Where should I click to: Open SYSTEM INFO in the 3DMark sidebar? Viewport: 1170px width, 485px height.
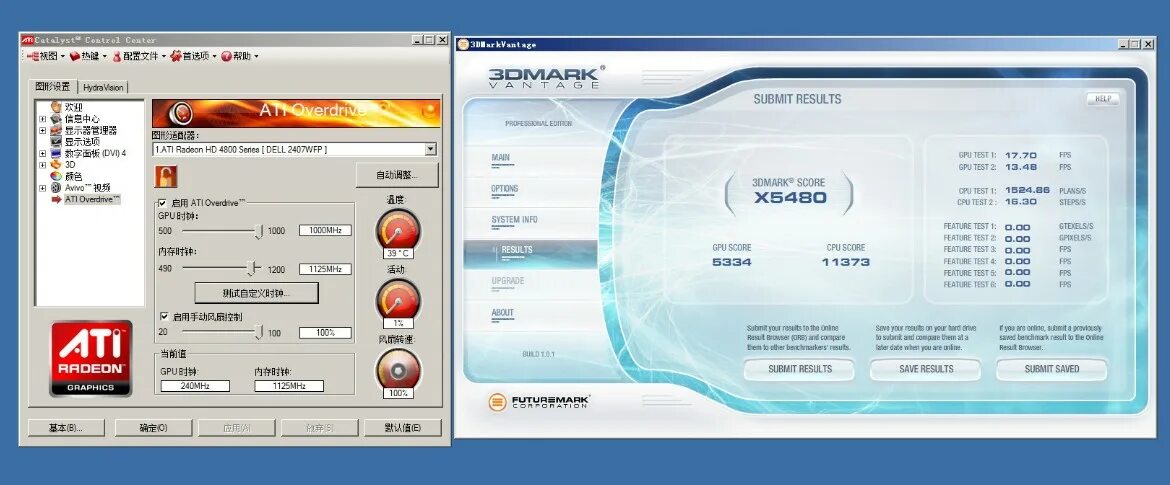[514, 219]
